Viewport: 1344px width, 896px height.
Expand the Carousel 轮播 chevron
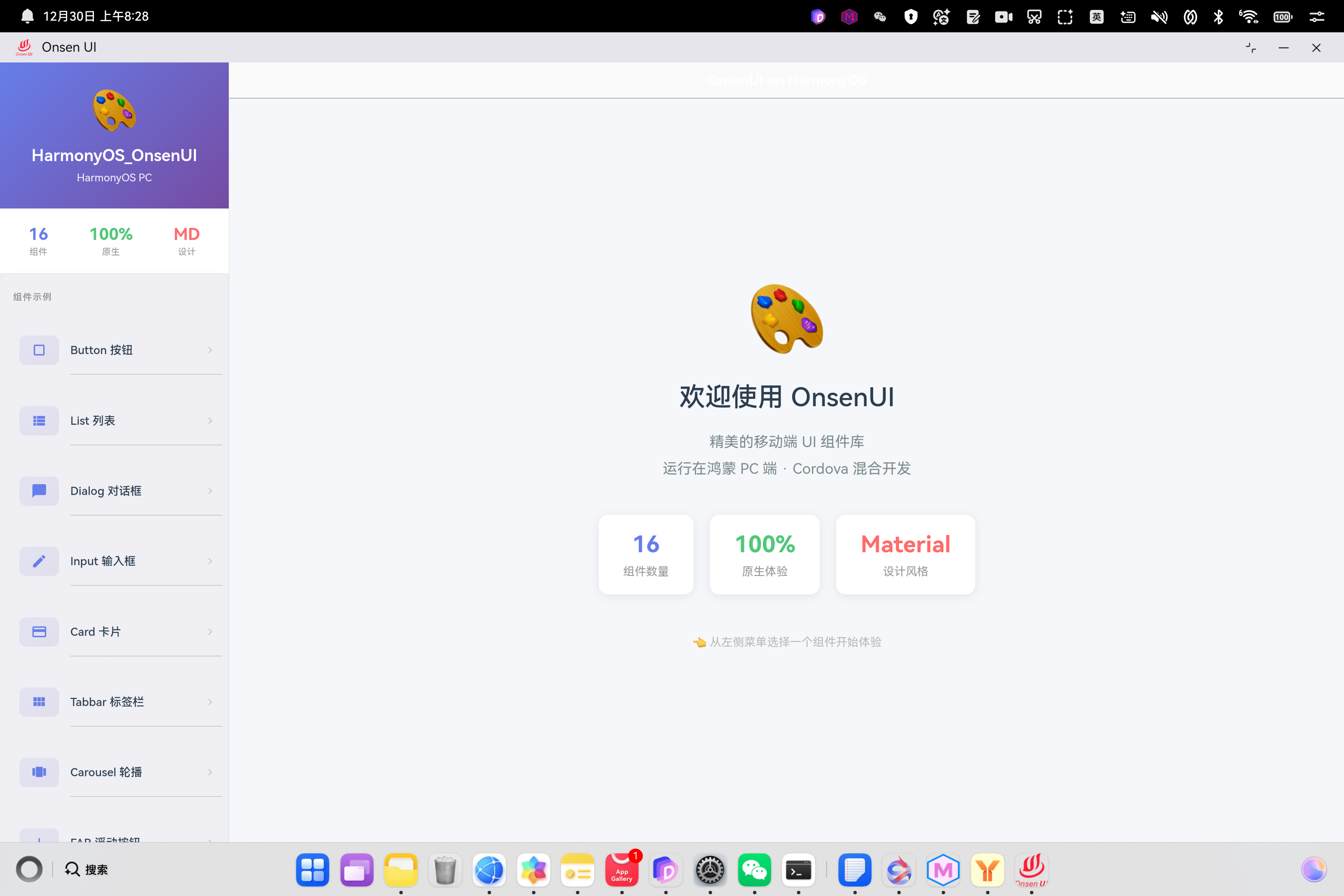(210, 772)
